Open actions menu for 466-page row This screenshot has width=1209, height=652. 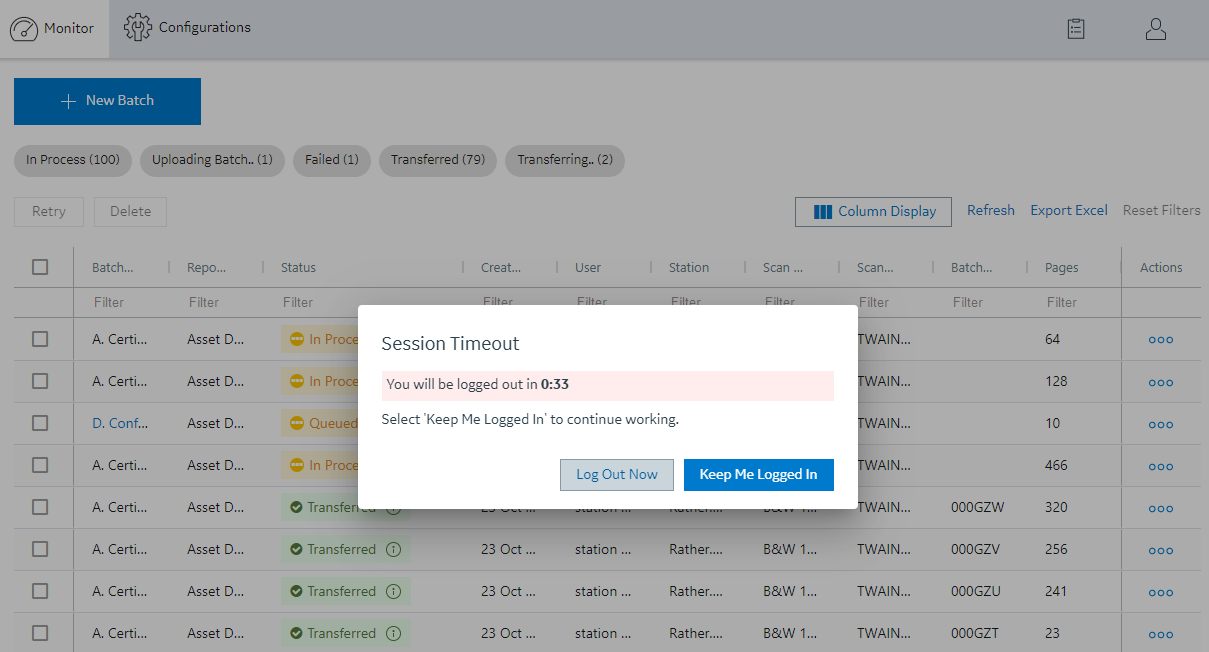tap(1161, 466)
